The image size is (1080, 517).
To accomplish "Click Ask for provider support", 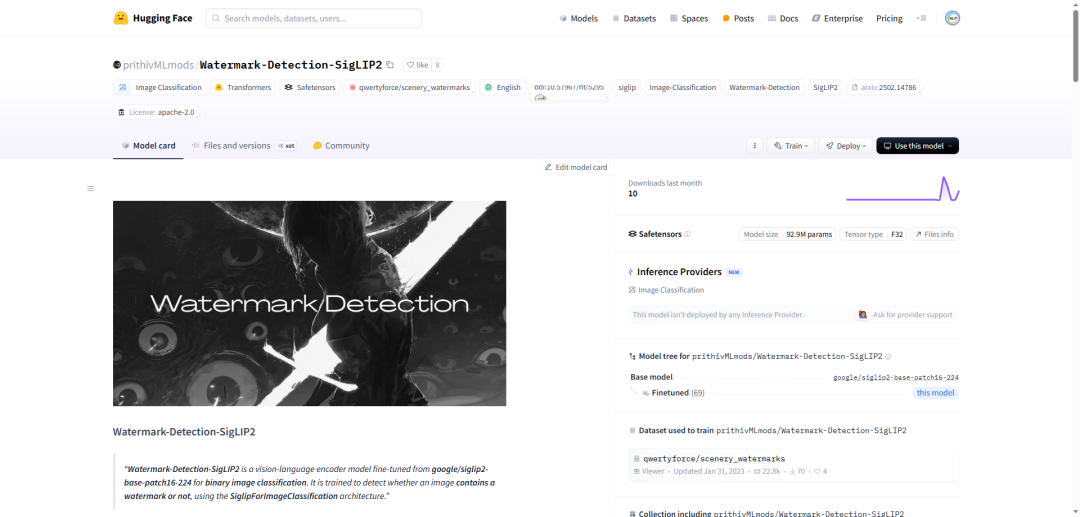I will (906, 315).
